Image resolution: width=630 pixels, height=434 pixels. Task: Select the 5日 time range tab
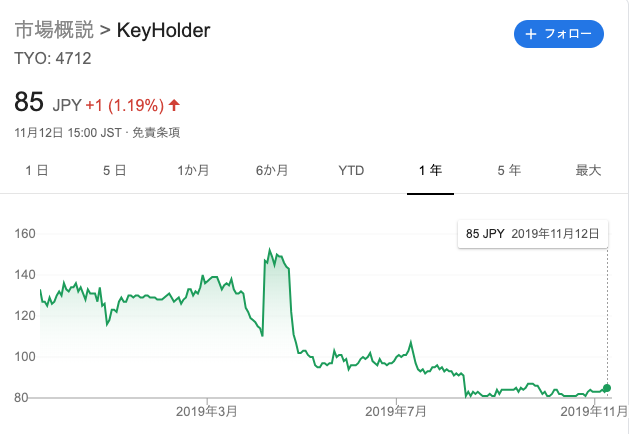point(115,170)
